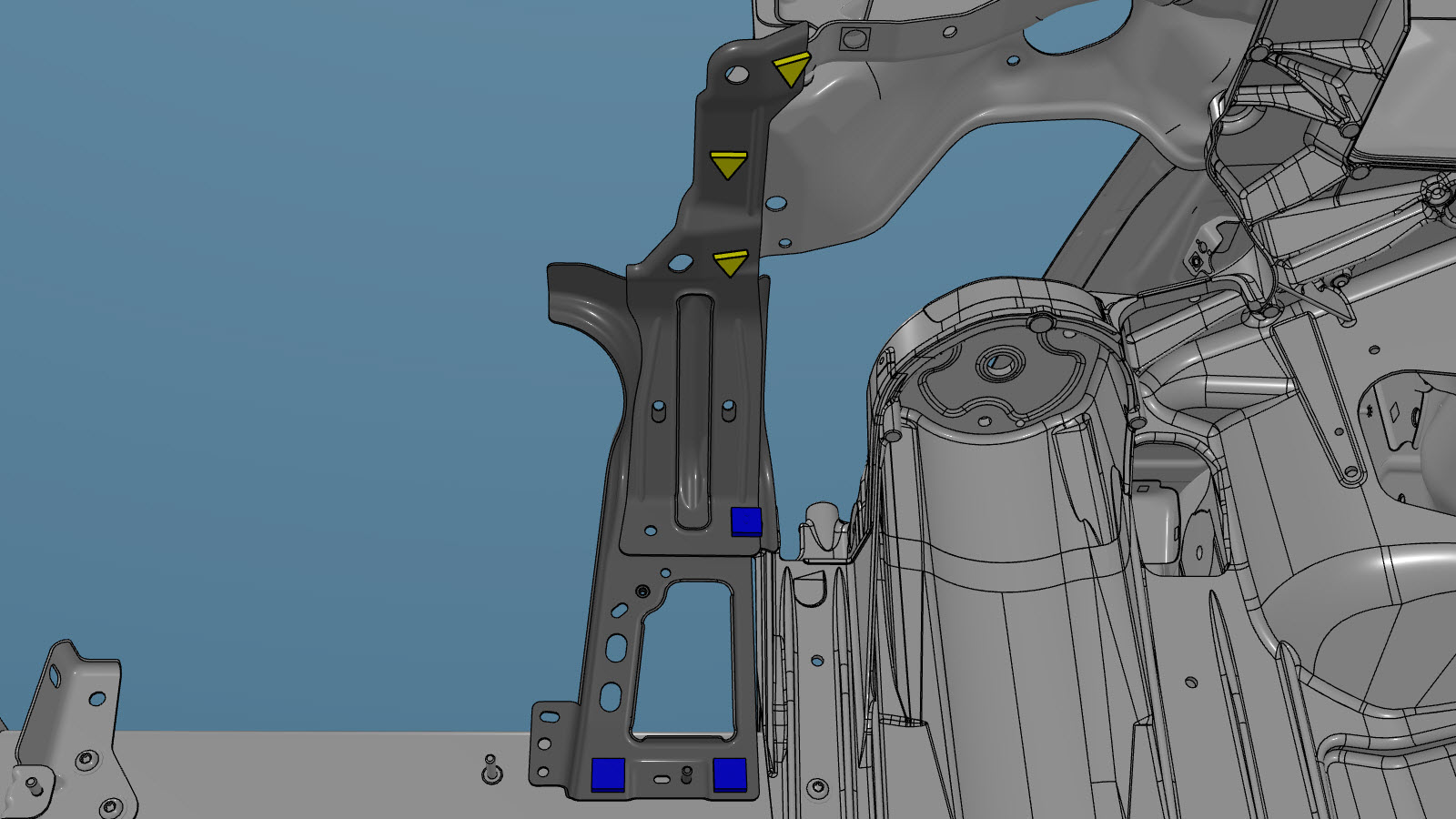Click the round hole at the dark bracket's top

(735, 75)
